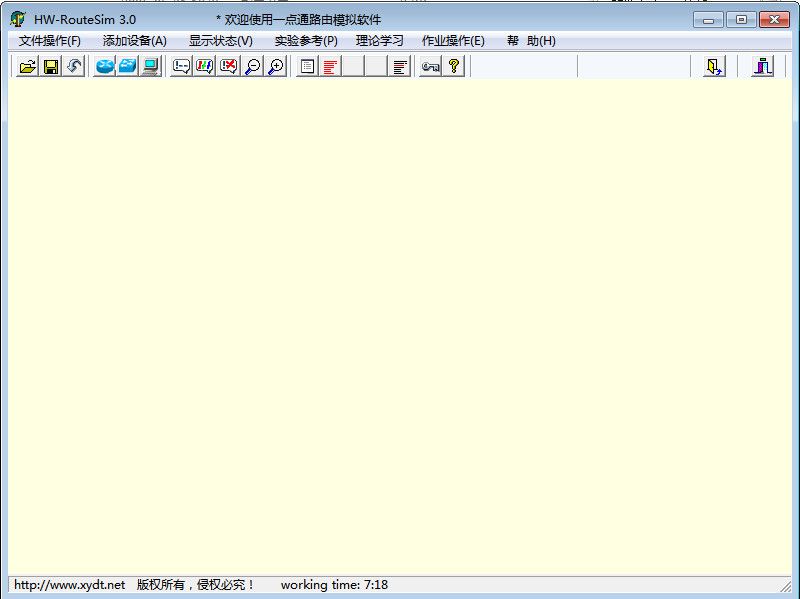Add a PC with the computer icon

click(x=151, y=66)
